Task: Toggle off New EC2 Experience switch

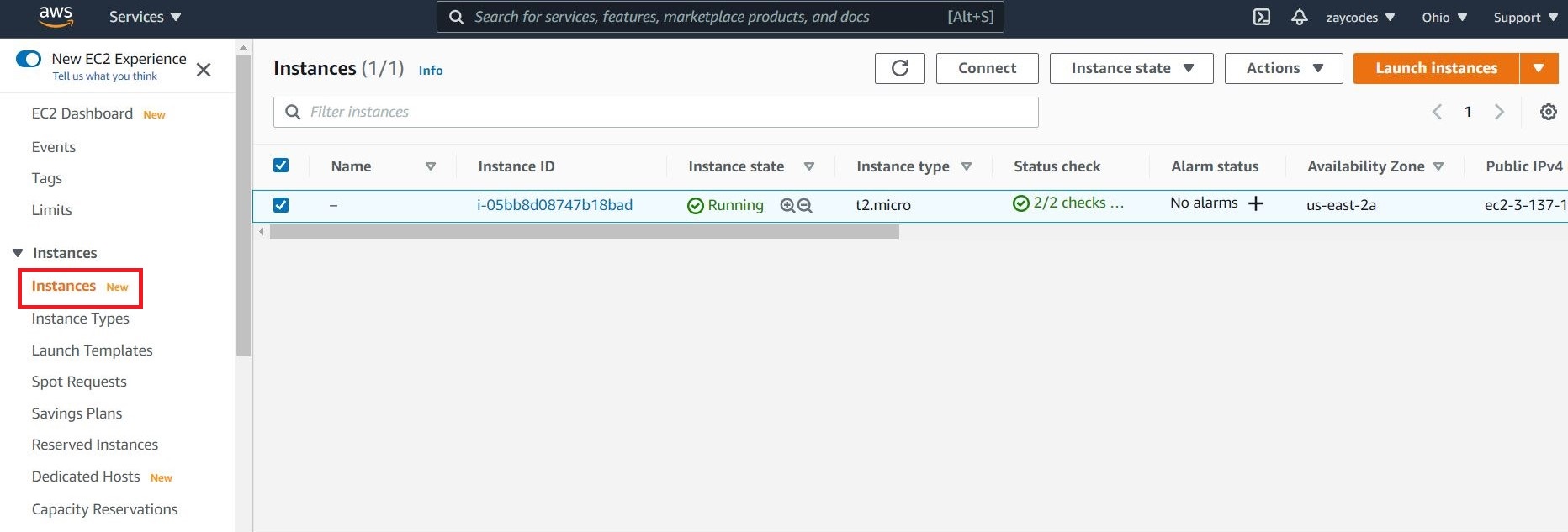Action: click(x=29, y=59)
